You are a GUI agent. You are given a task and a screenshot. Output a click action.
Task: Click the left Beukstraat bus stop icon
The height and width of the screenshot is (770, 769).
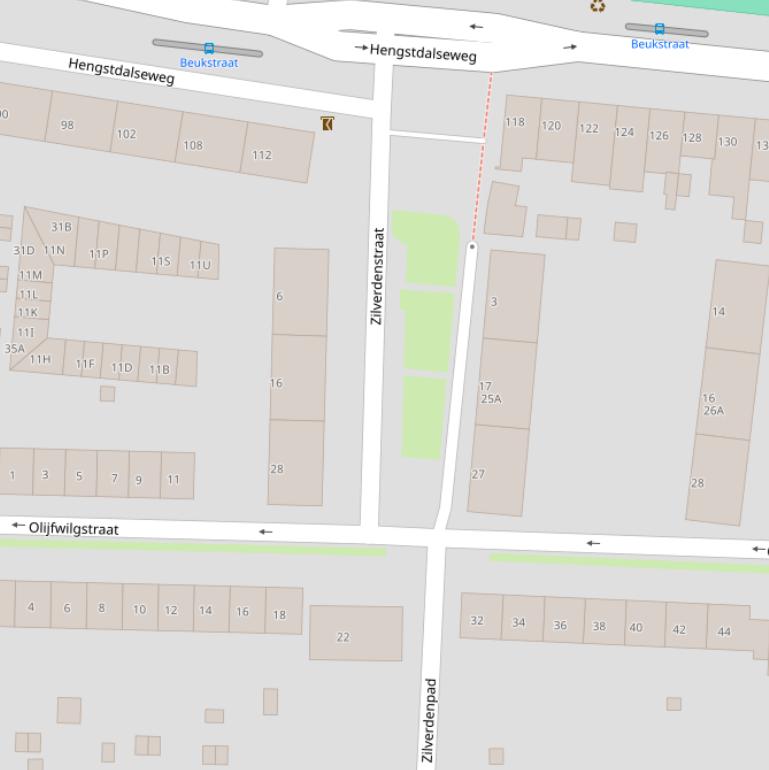208,48
